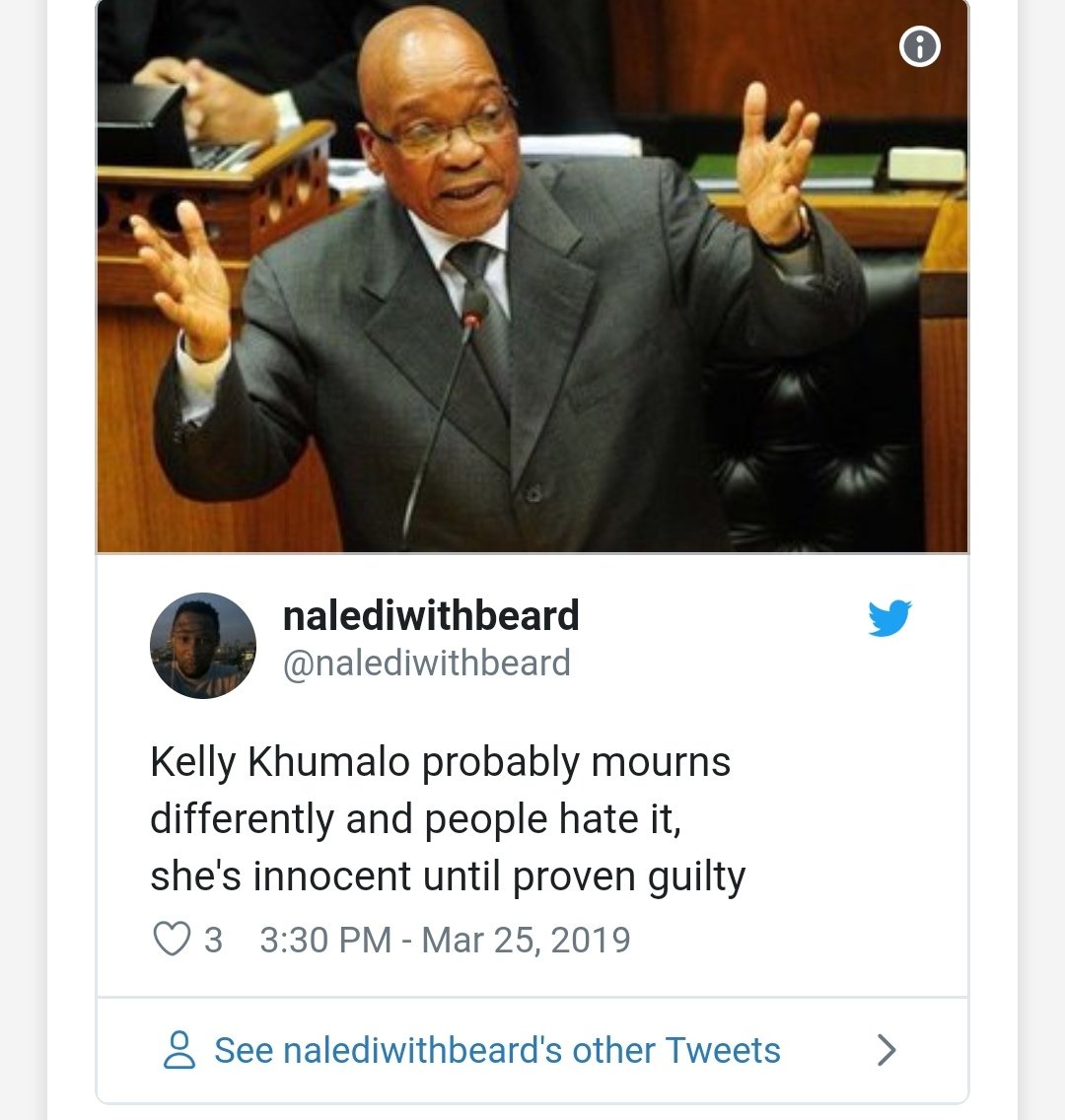Open the 3:30 PM time in the timestamp
This screenshot has width=1065, height=1120.
[324, 940]
